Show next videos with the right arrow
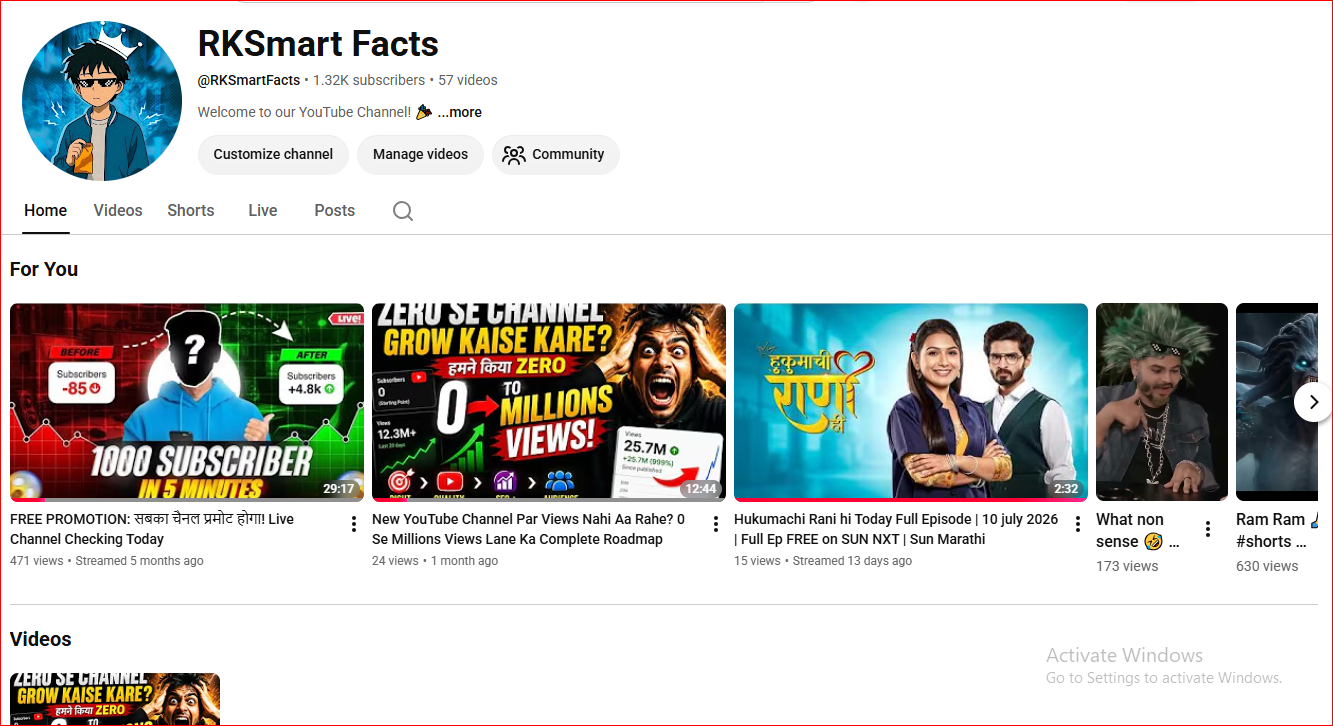Image resolution: width=1333 pixels, height=726 pixels. (1313, 402)
